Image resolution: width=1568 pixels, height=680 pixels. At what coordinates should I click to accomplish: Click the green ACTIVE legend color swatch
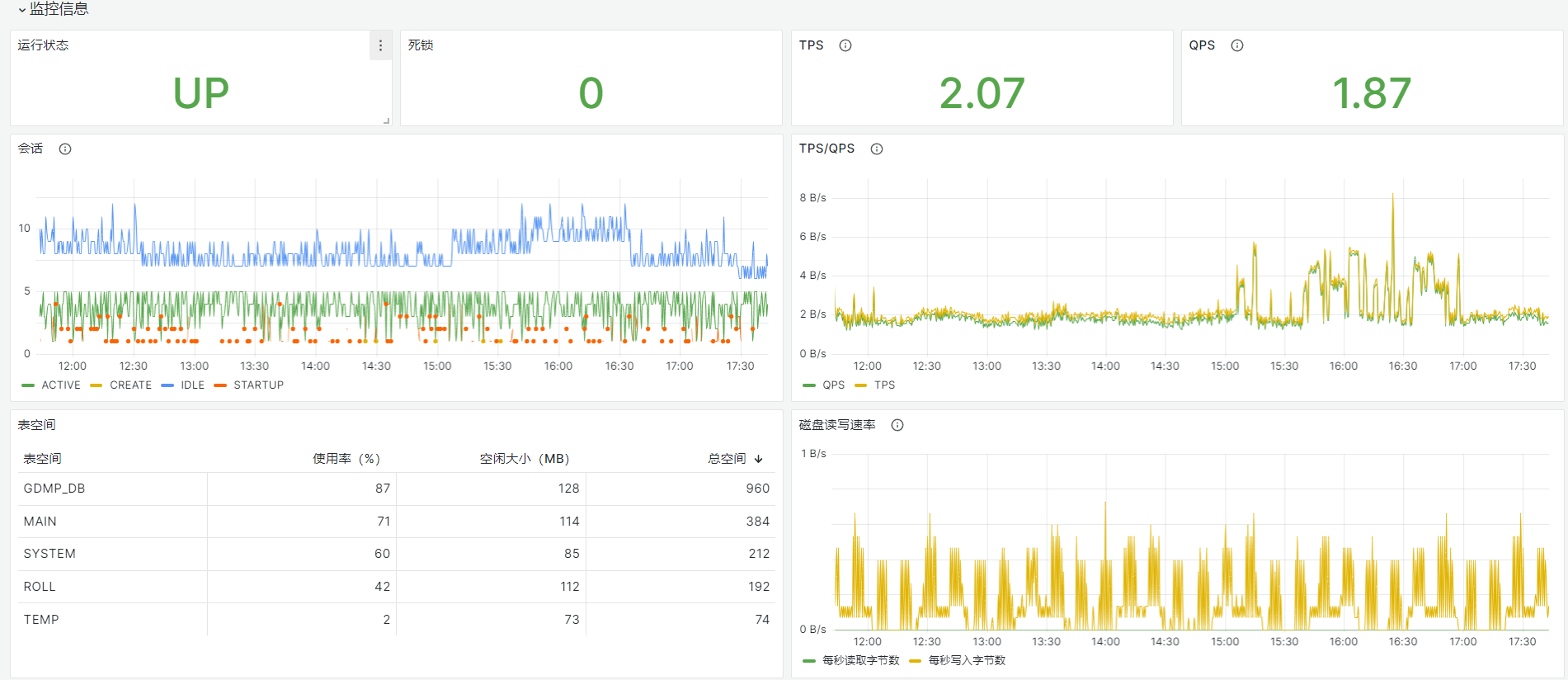click(x=28, y=385)
